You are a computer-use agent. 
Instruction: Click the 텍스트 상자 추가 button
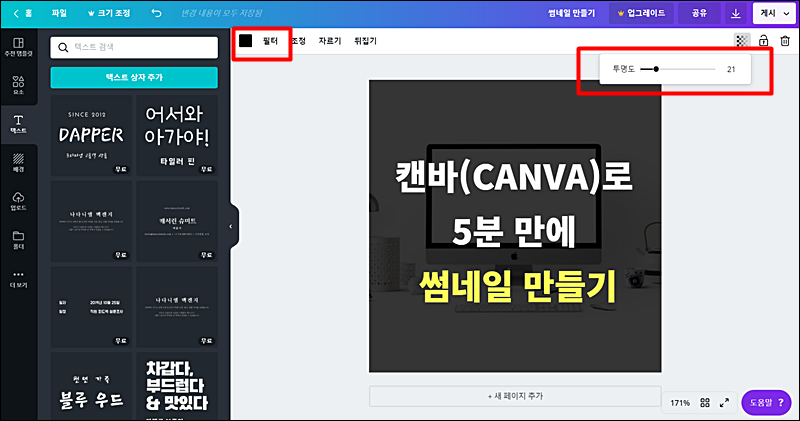tap(134, 78)
